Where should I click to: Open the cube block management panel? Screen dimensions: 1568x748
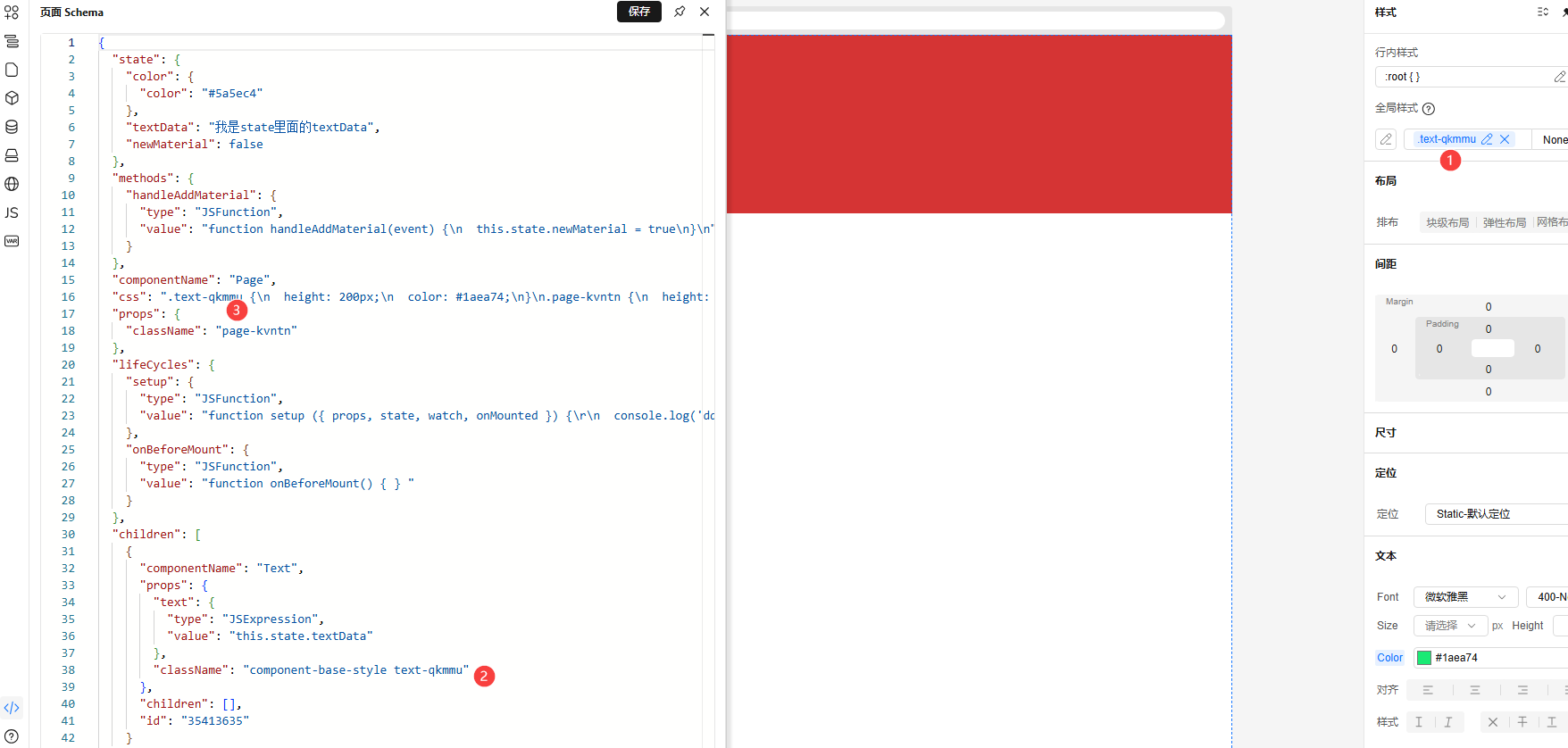[x=12, y=98]
